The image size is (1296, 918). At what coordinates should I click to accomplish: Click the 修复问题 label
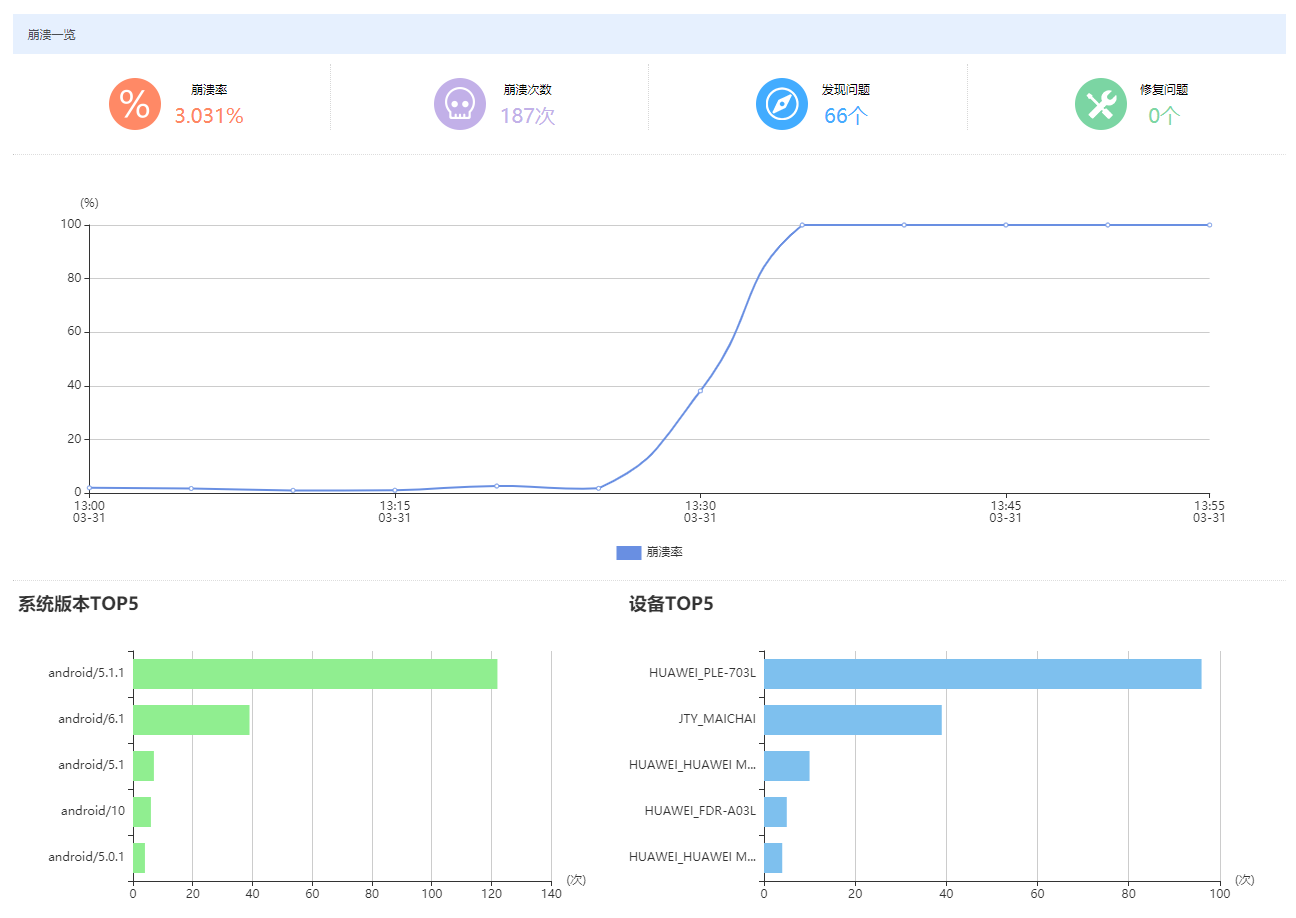pos(1164,90)
